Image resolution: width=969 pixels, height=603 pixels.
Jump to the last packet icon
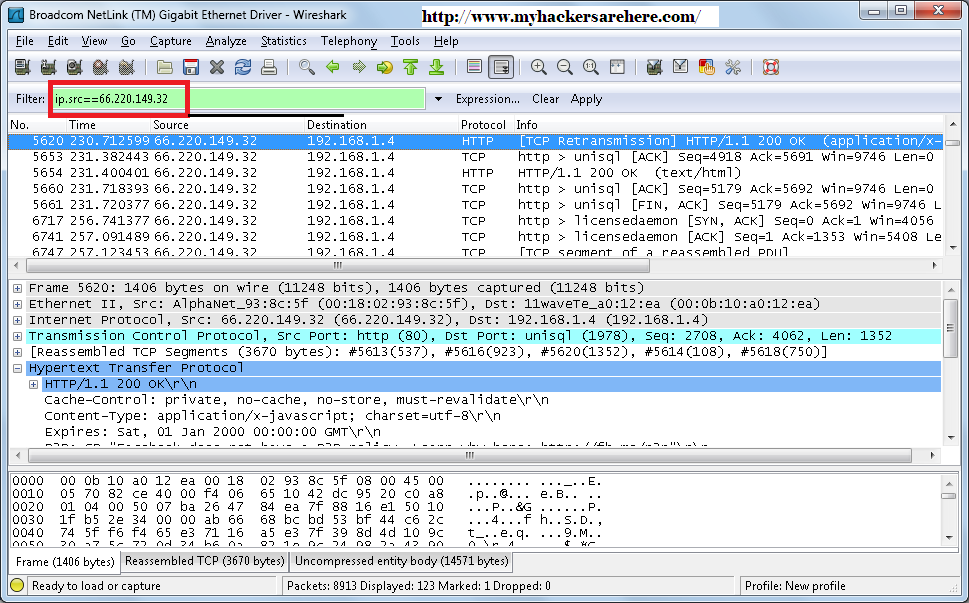tap(437, 67)
